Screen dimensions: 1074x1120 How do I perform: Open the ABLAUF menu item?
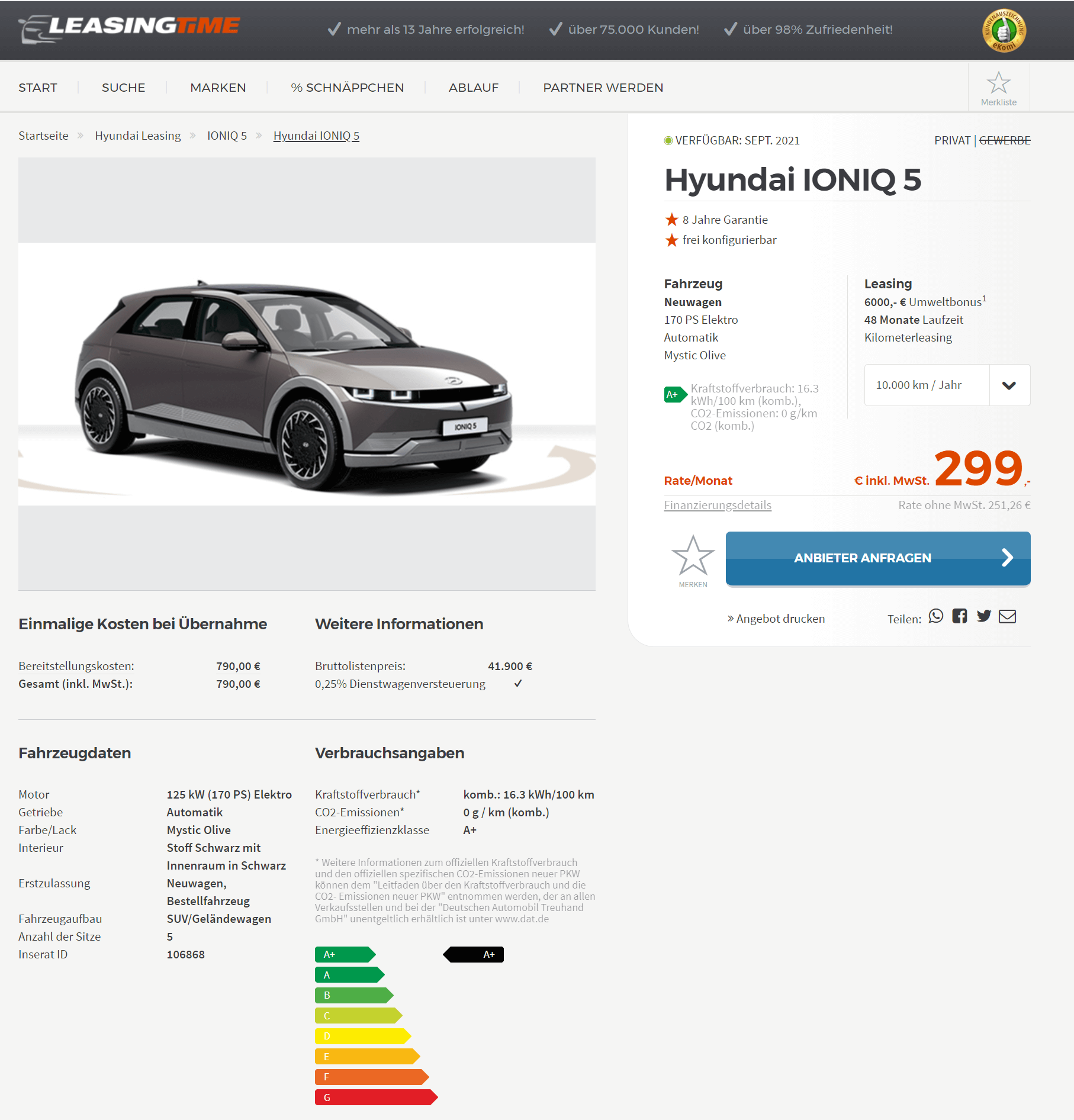coord(474,88)
